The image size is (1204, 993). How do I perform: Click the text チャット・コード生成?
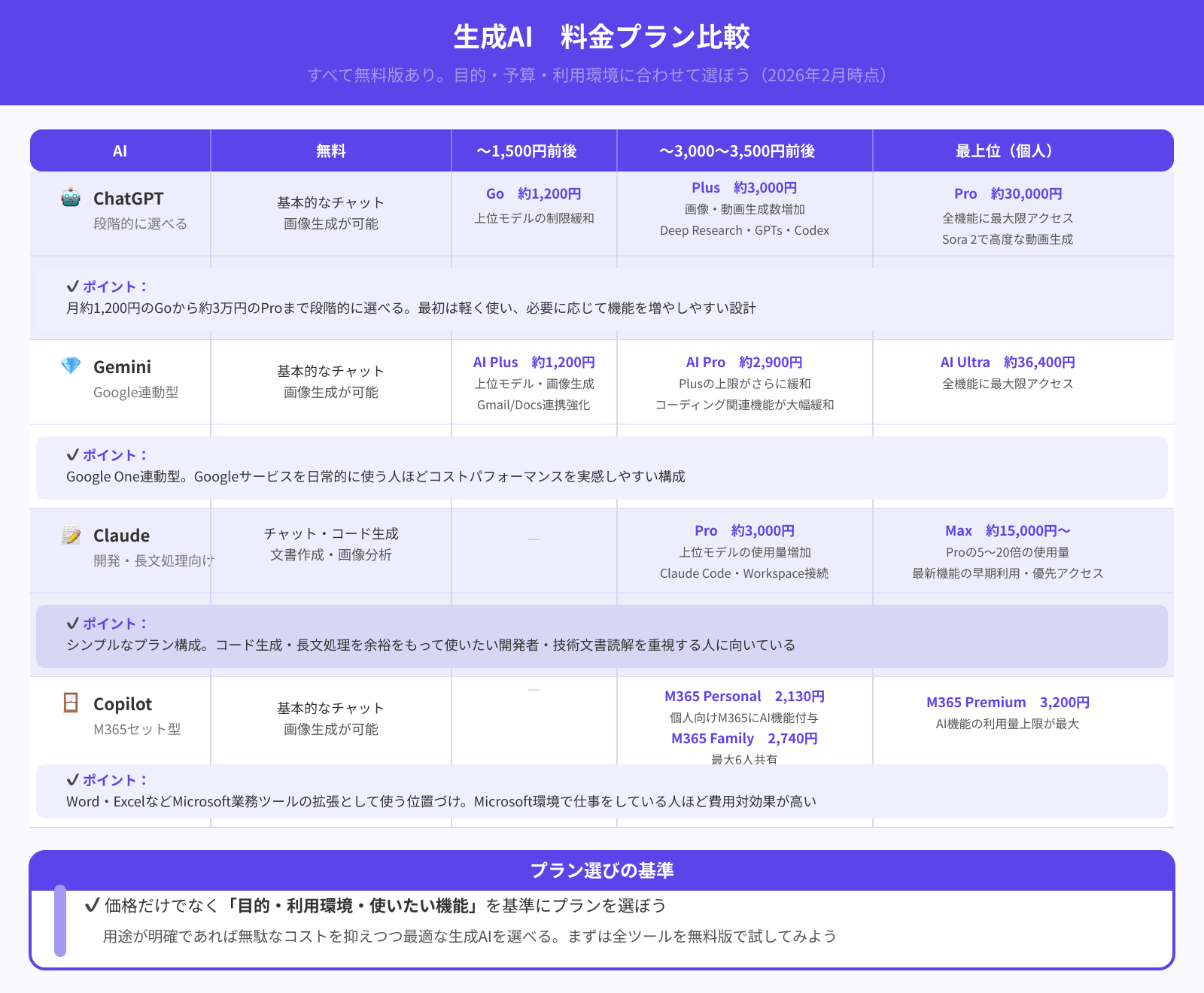pyautogui.click(x=331, y=534)
